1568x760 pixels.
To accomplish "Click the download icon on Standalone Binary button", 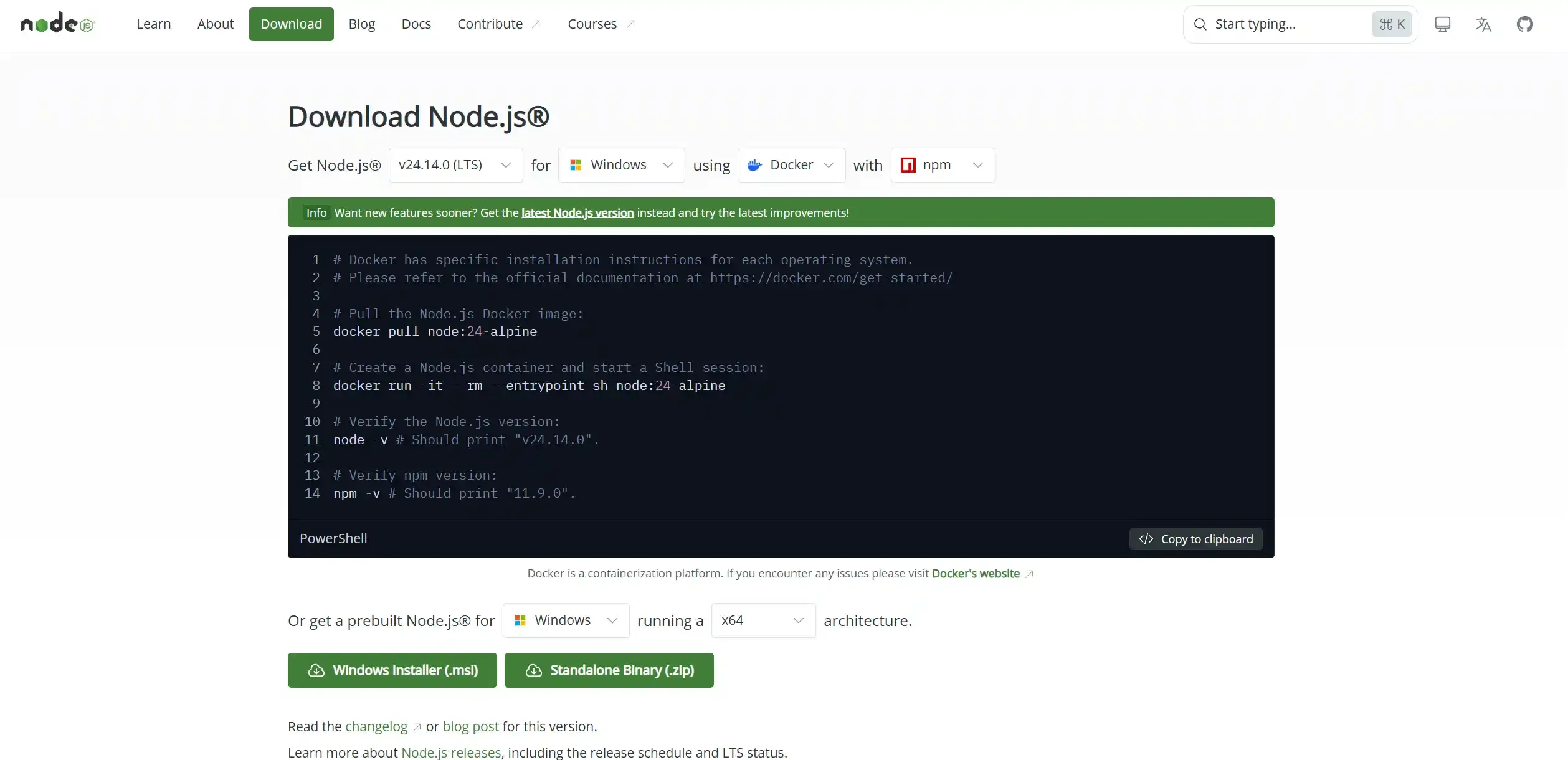I will click(534, 670).
